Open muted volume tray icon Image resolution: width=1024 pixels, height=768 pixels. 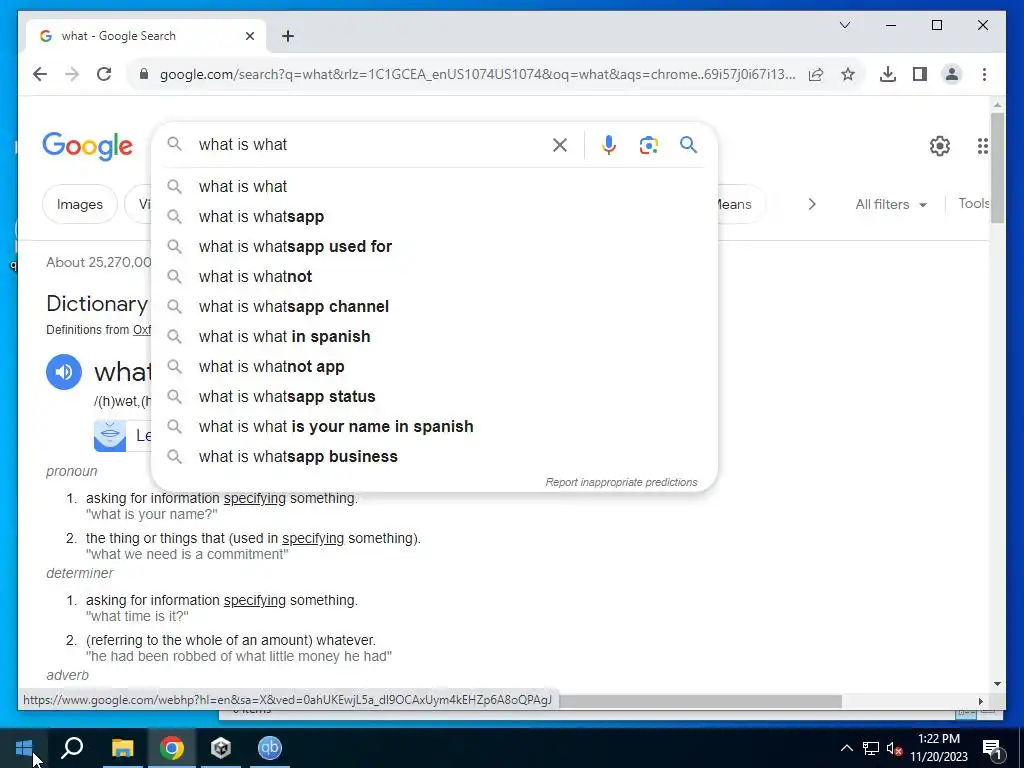pos(895,748)
